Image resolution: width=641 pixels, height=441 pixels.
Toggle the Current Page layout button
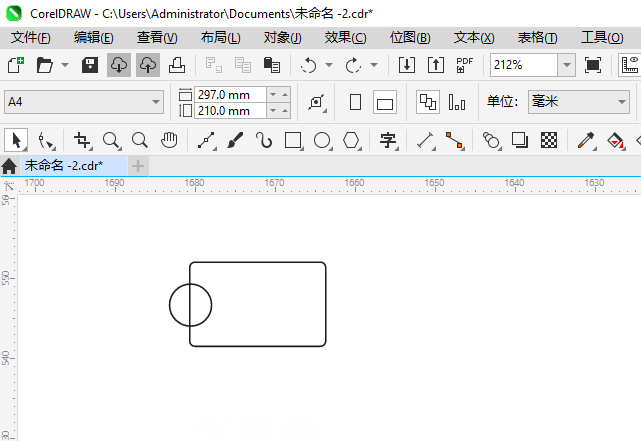457,102
